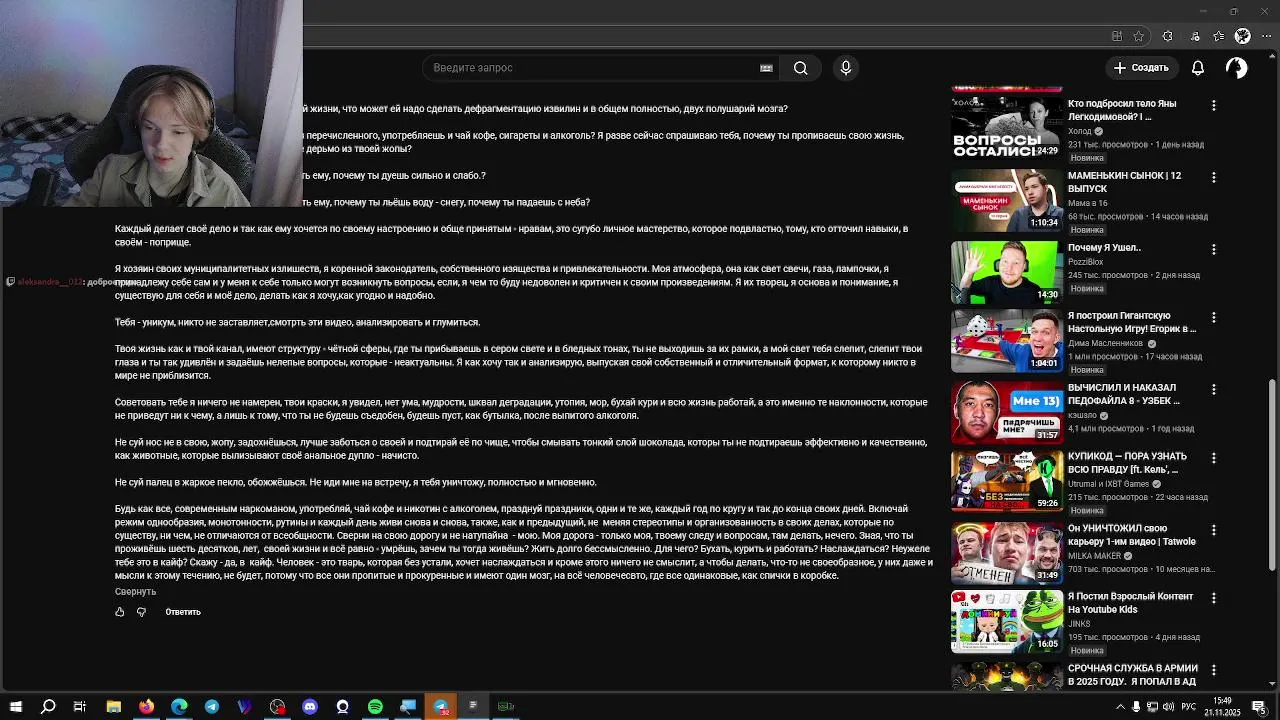Open the Холод channel name
The image size is (1280, 720).
click(x=1080, y=131)
